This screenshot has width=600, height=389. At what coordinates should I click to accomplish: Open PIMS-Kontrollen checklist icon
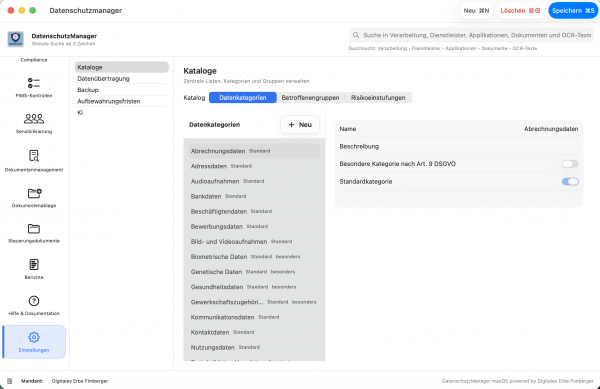tap(34, 83)
